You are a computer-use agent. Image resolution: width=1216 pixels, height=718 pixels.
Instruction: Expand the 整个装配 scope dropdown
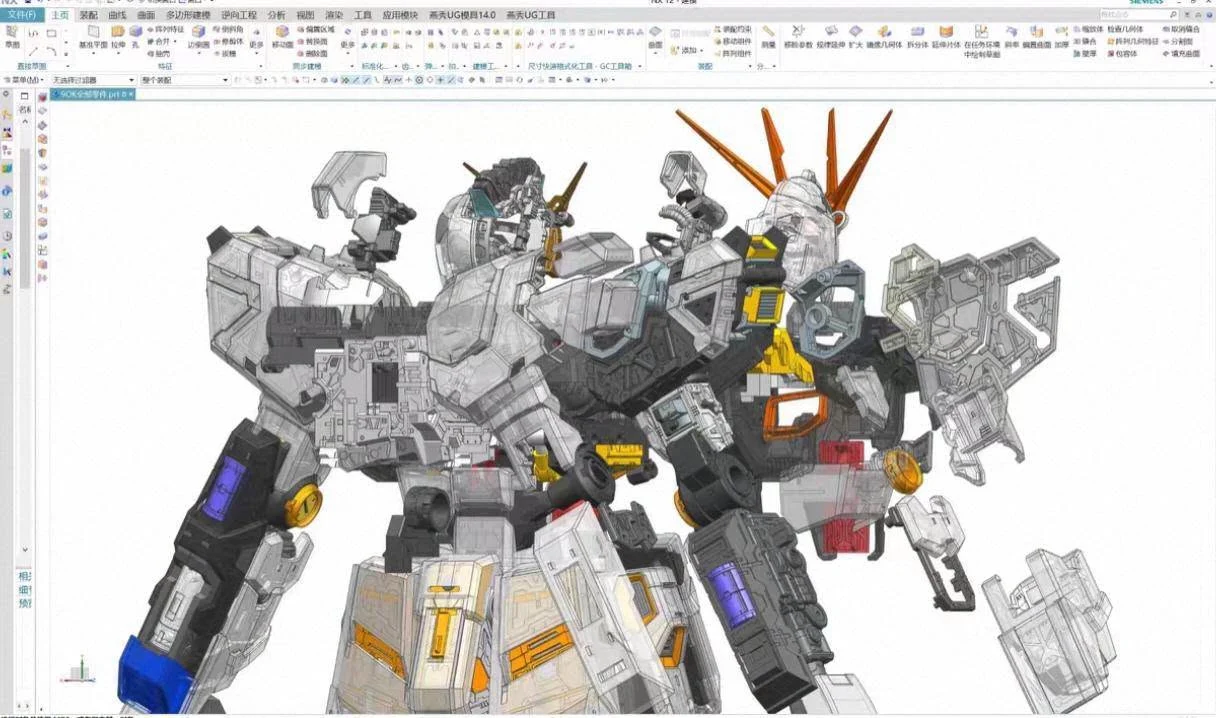tap(184, 80)
